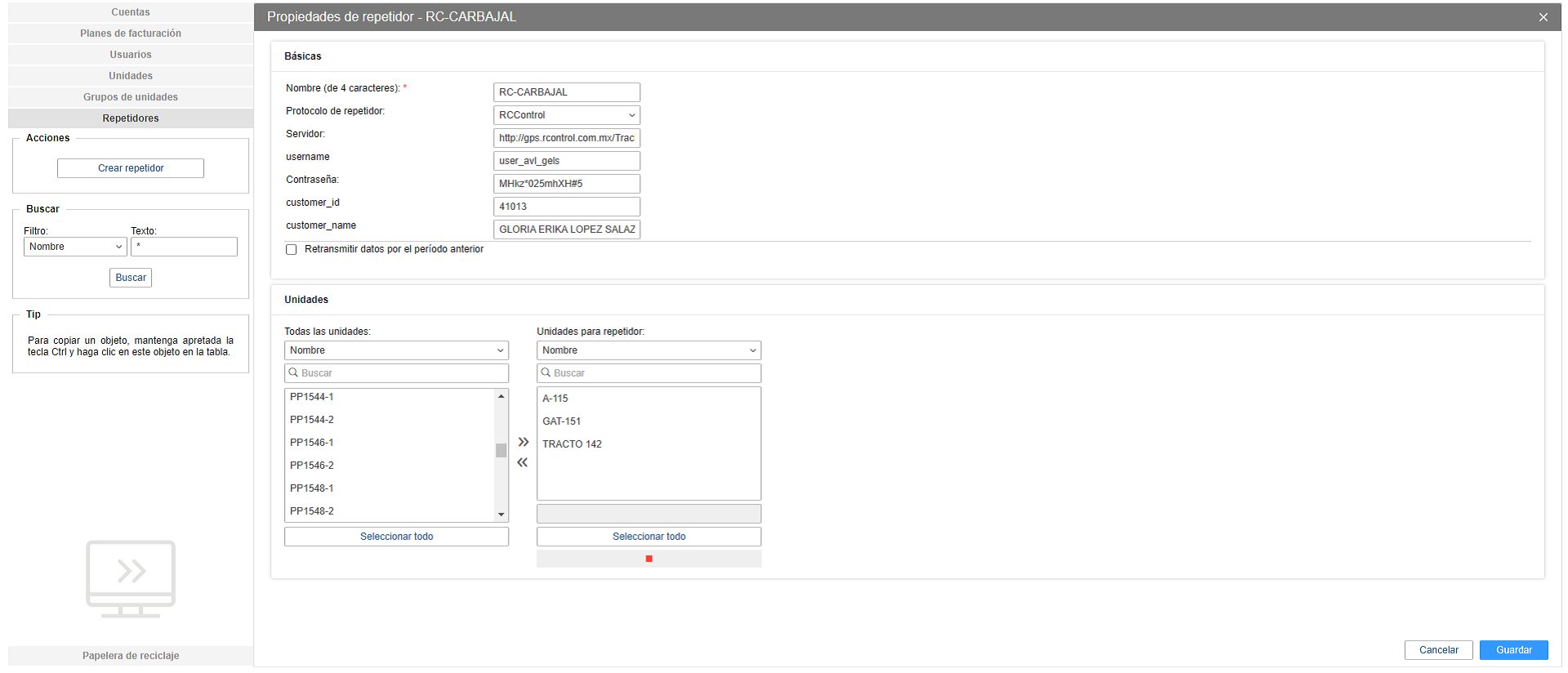Screen dimensions: 1568x673
Task: Click Seleccionar todo under Unidades para repetidor
Action: point(648,537)
